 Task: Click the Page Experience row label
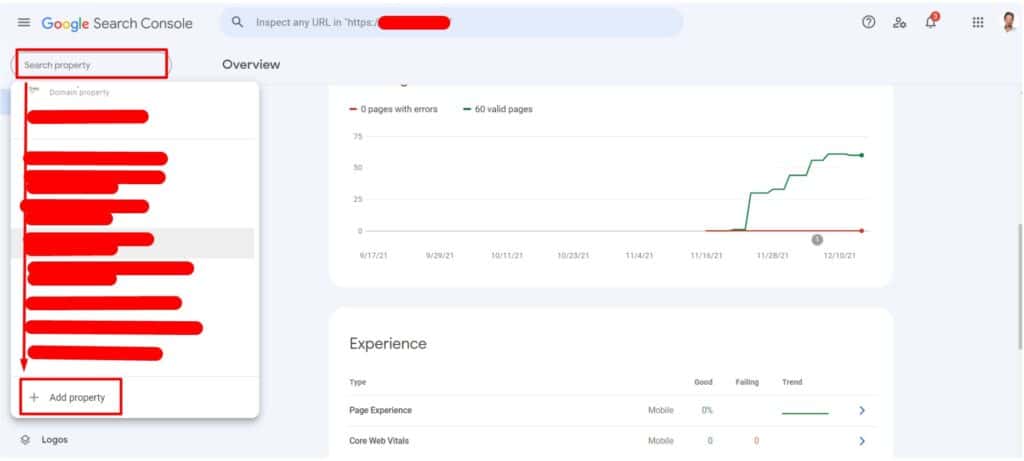point(381,411)
